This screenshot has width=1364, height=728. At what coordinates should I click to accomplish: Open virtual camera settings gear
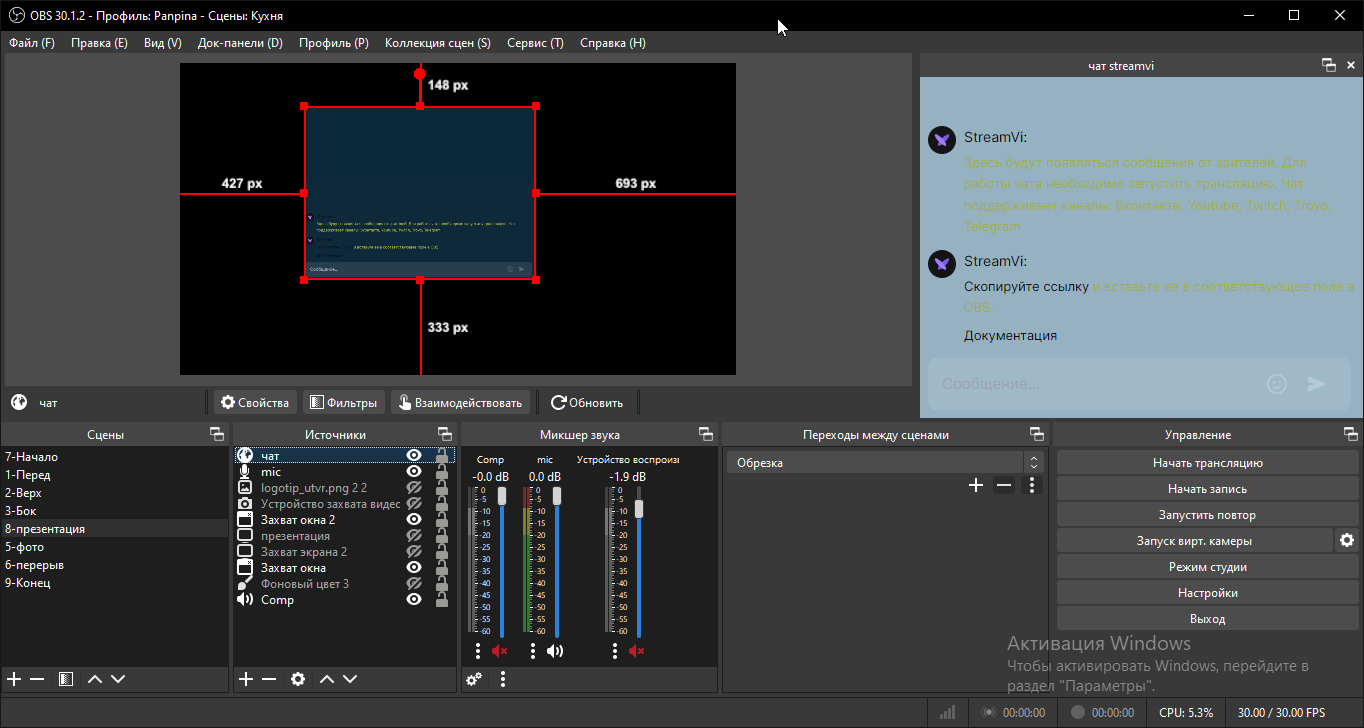[x=1347, y=540]
